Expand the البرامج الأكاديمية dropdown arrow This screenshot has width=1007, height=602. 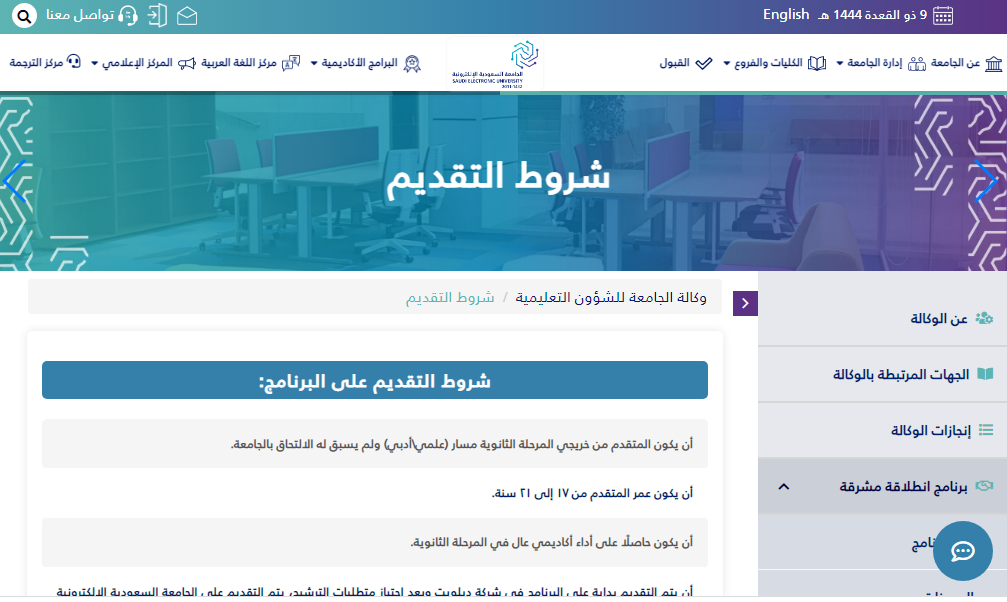(314, 64)
